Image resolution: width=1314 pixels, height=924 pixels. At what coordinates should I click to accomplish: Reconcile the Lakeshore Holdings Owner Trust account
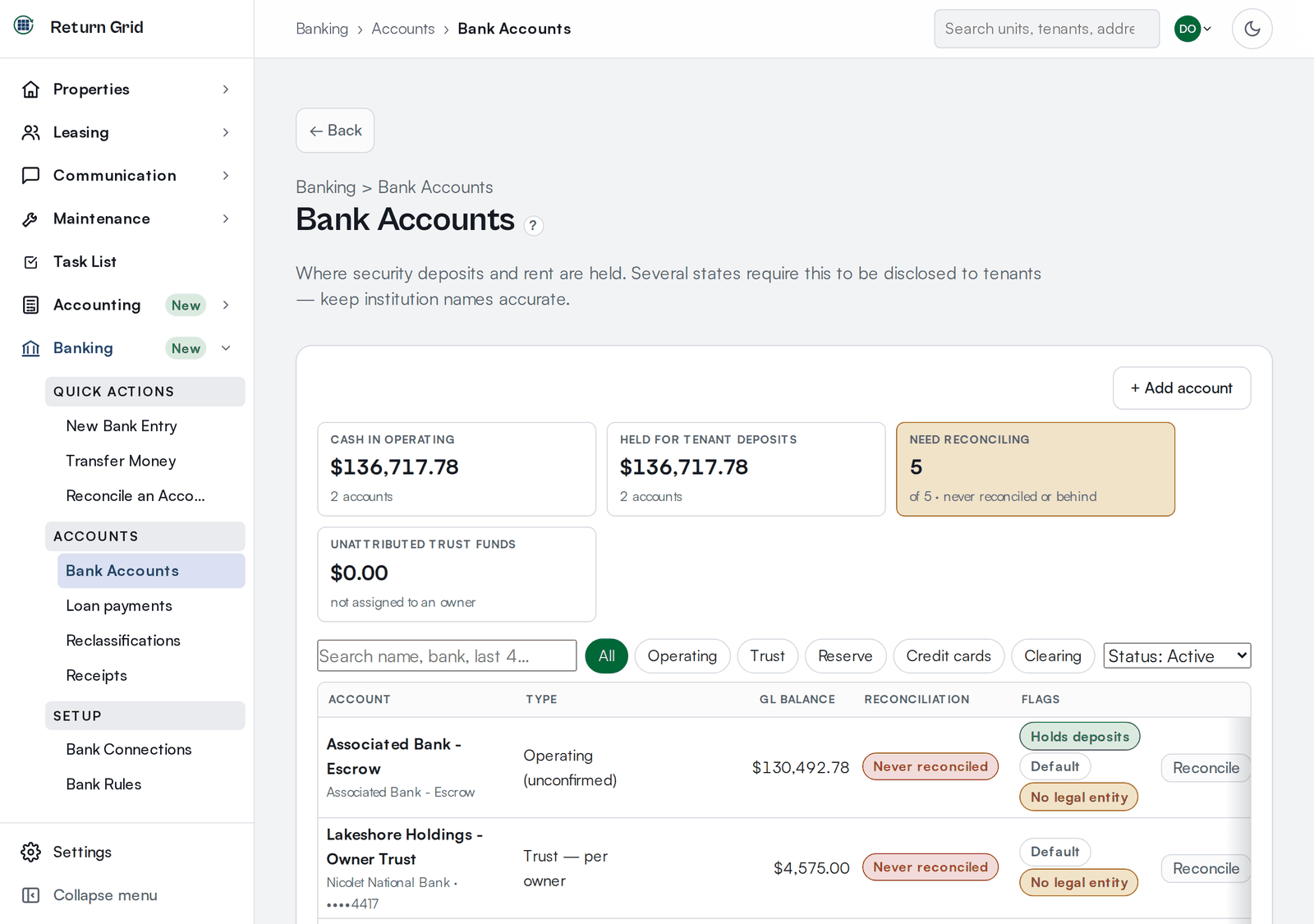coord(1206,868)
